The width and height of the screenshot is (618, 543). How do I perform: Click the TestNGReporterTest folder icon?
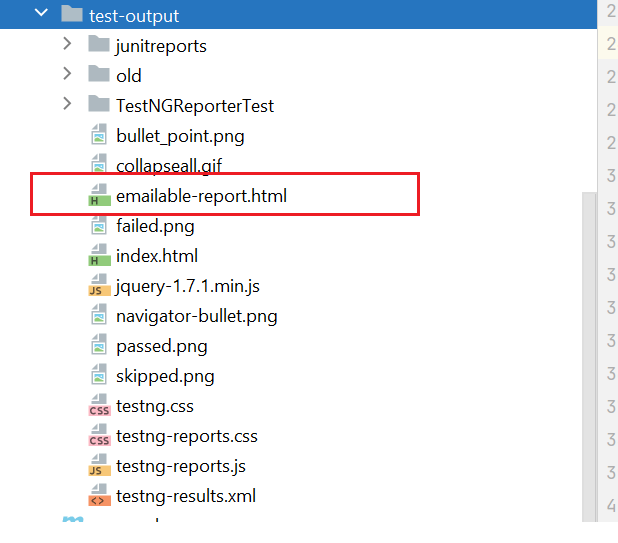click(x=99, y=104)
